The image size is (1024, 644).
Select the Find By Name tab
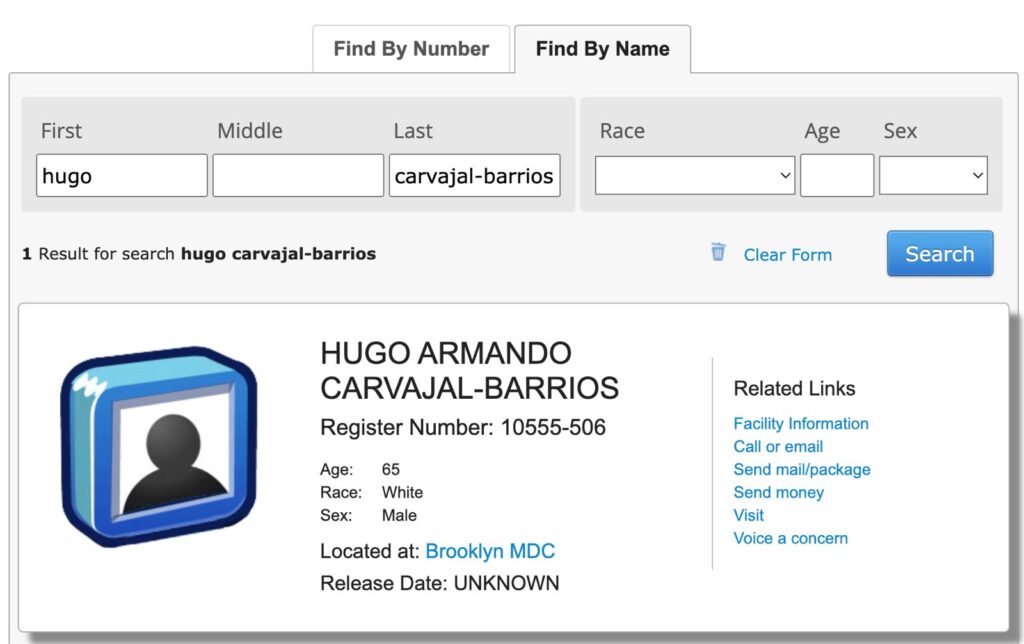(x=602, y=49)
